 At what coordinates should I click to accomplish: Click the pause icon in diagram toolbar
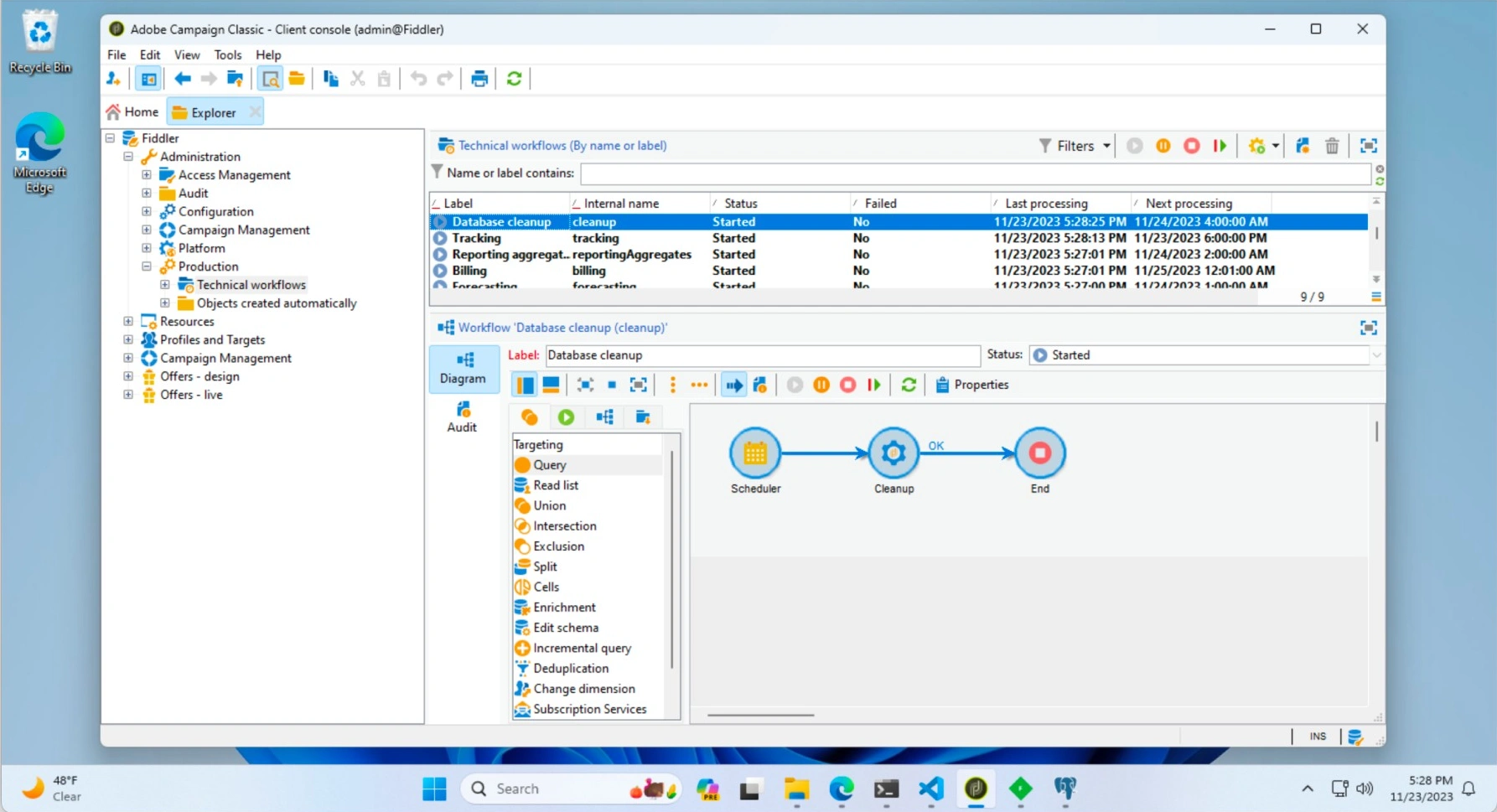821,385
